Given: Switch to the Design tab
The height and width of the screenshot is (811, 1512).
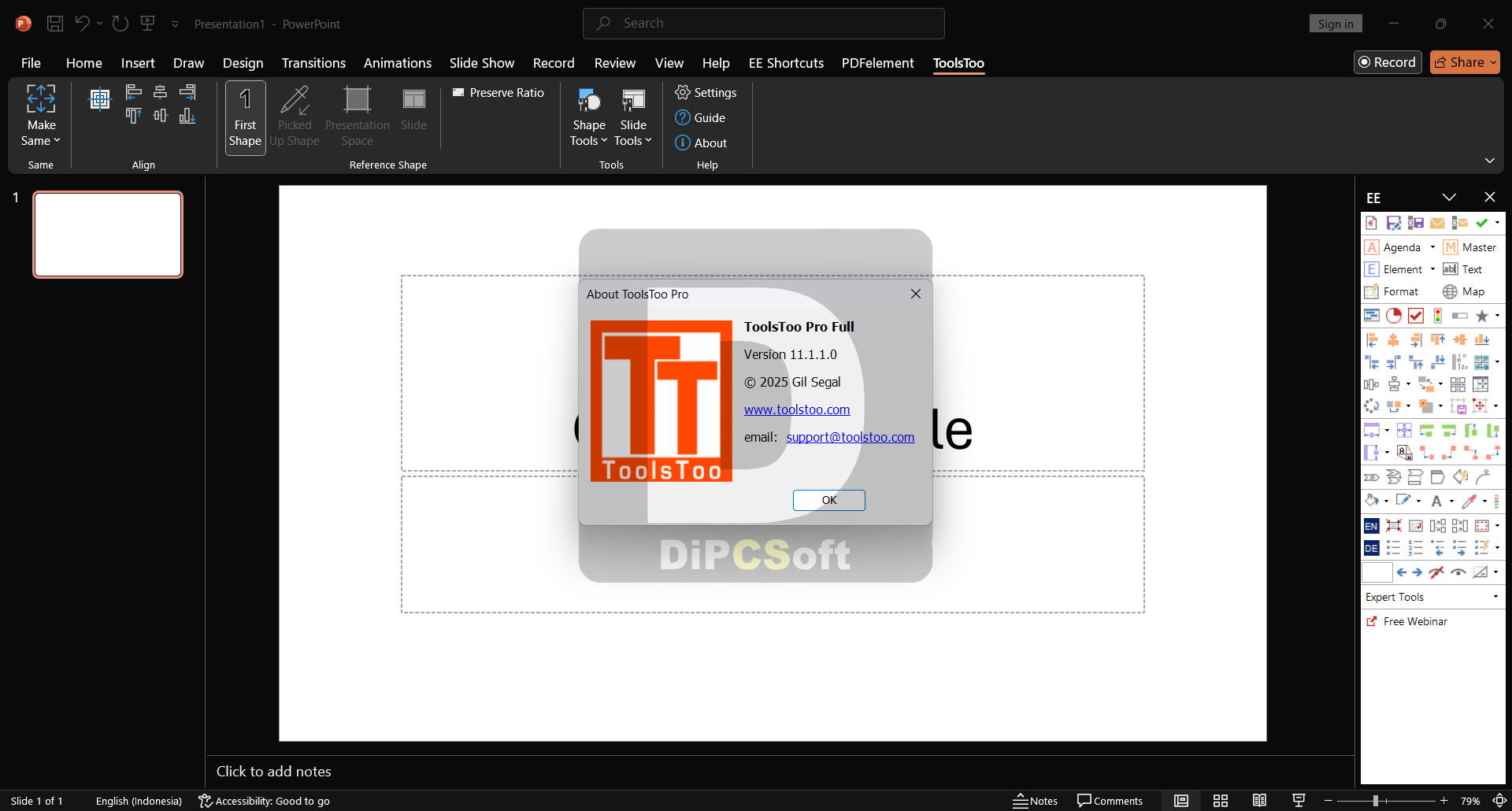Looking at the screenshot, I should pyautogui.click(x=243, y=63).
